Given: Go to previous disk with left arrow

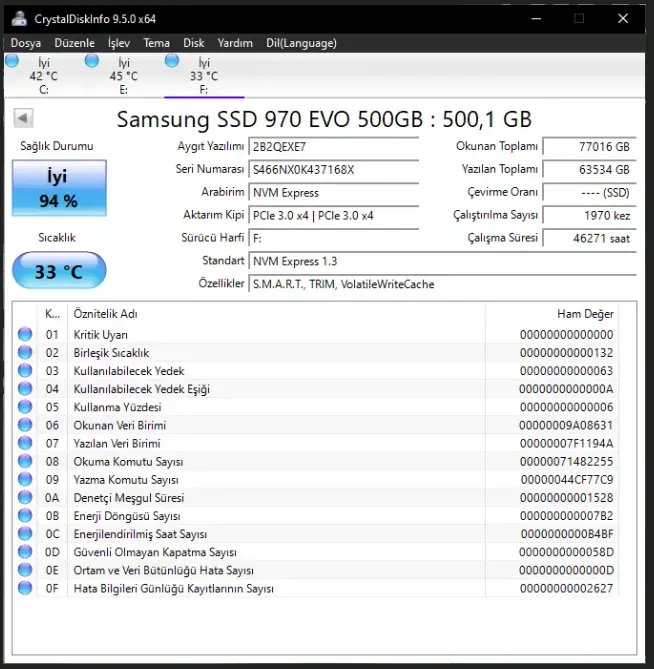Looking at the screenshot, I should coord(23,118).
